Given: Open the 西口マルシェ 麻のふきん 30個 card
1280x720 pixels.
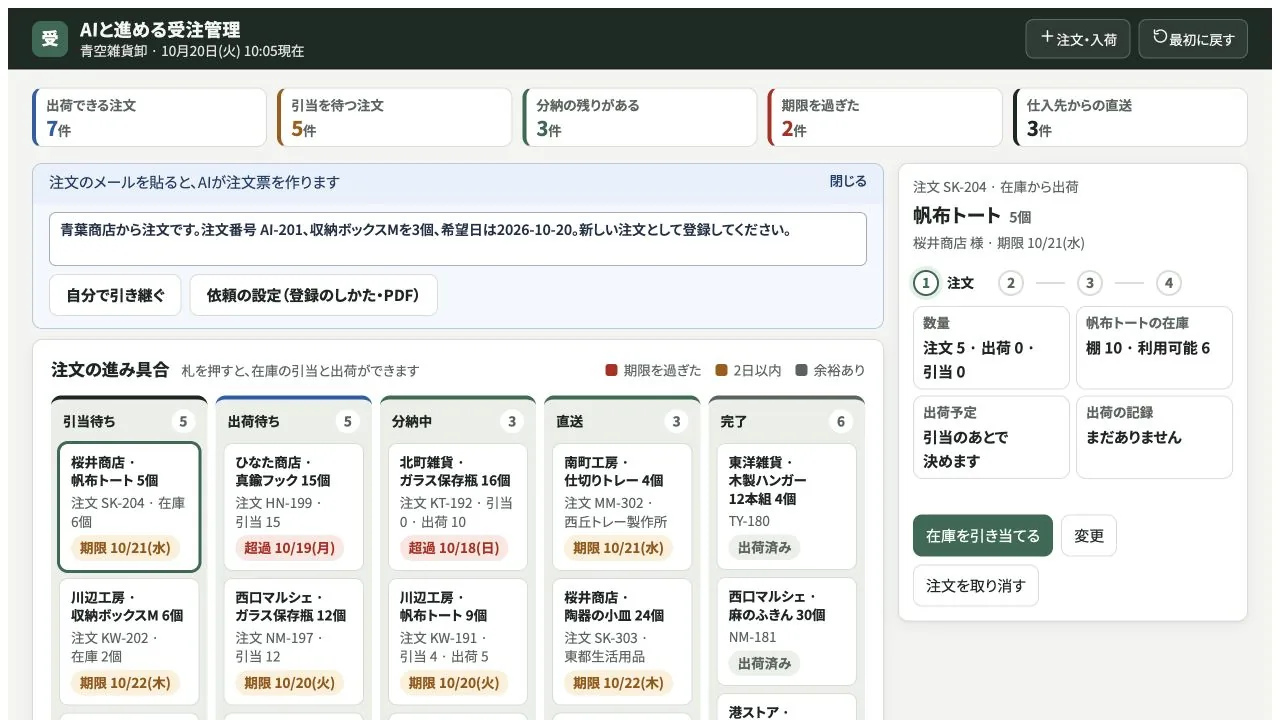Looking at the screenshot, I should (786, 631).
